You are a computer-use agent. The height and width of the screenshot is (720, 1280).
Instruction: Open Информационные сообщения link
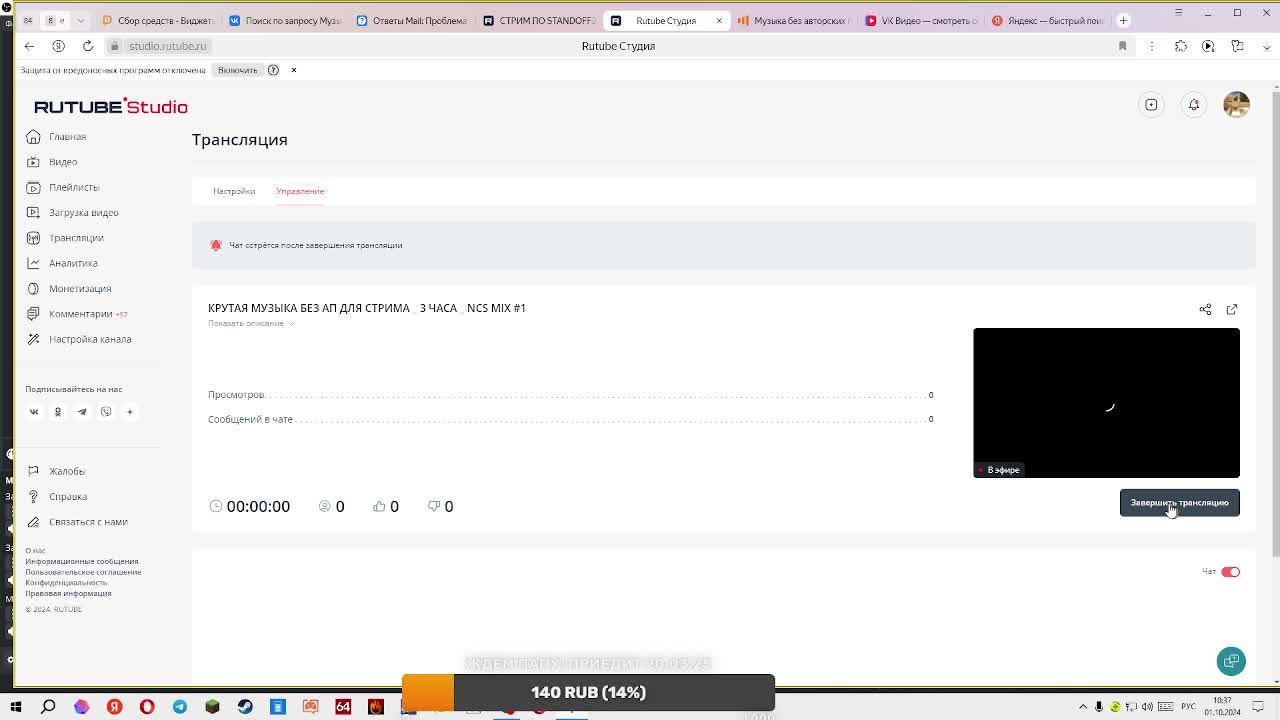(x=82, y=562)
